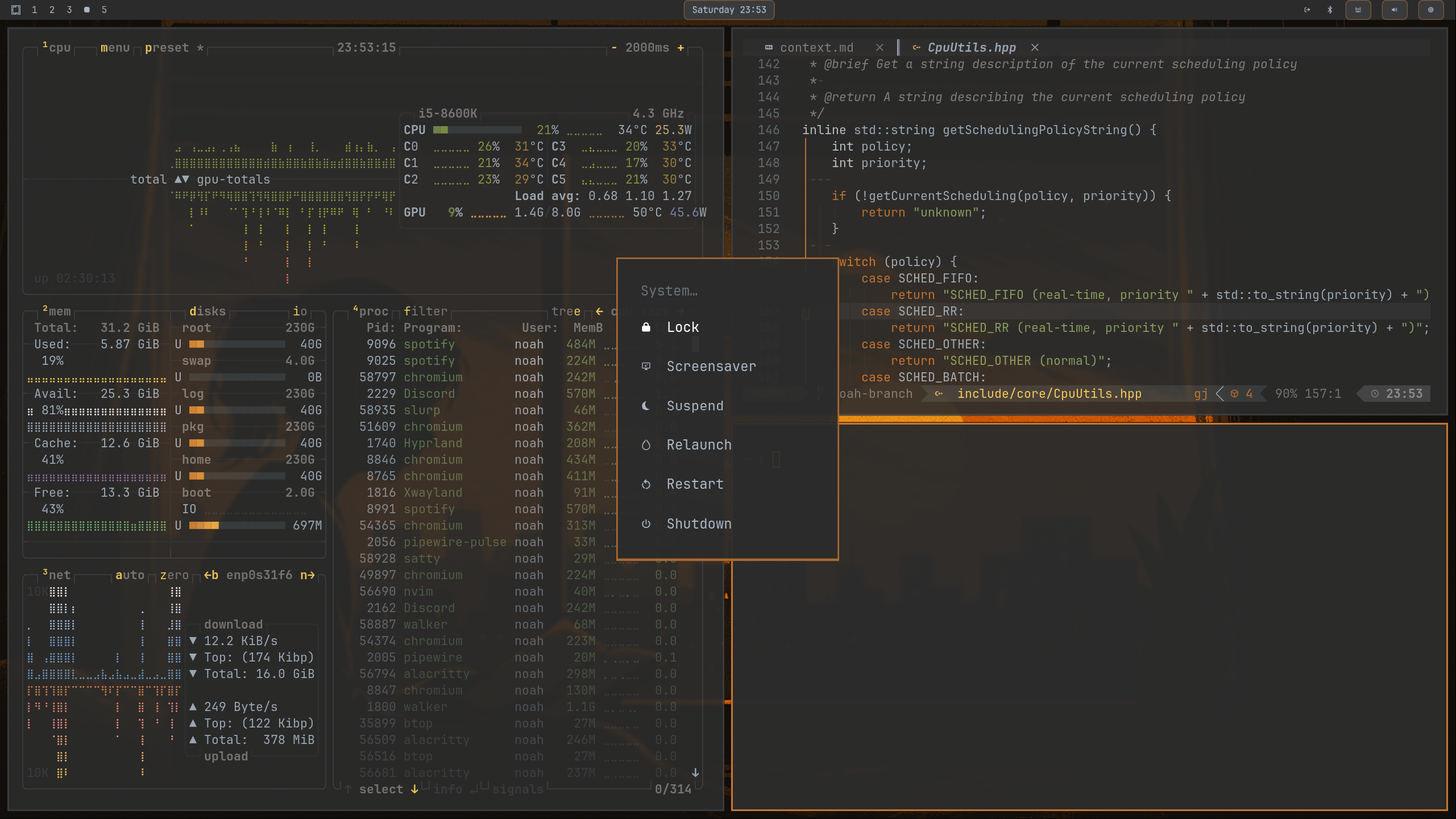This screenshot has height=819, width=1456.
Task: Increase update interval with plus sign
Action: pos(681,48)
